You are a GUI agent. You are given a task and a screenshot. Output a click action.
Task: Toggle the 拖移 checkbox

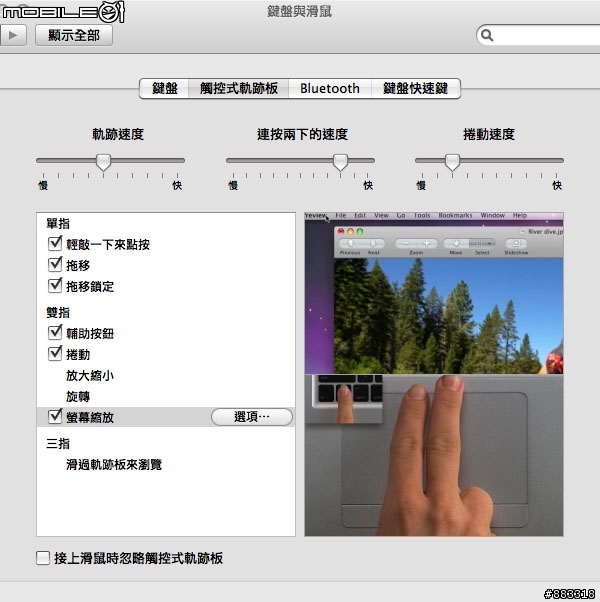[x=55, y=265]
